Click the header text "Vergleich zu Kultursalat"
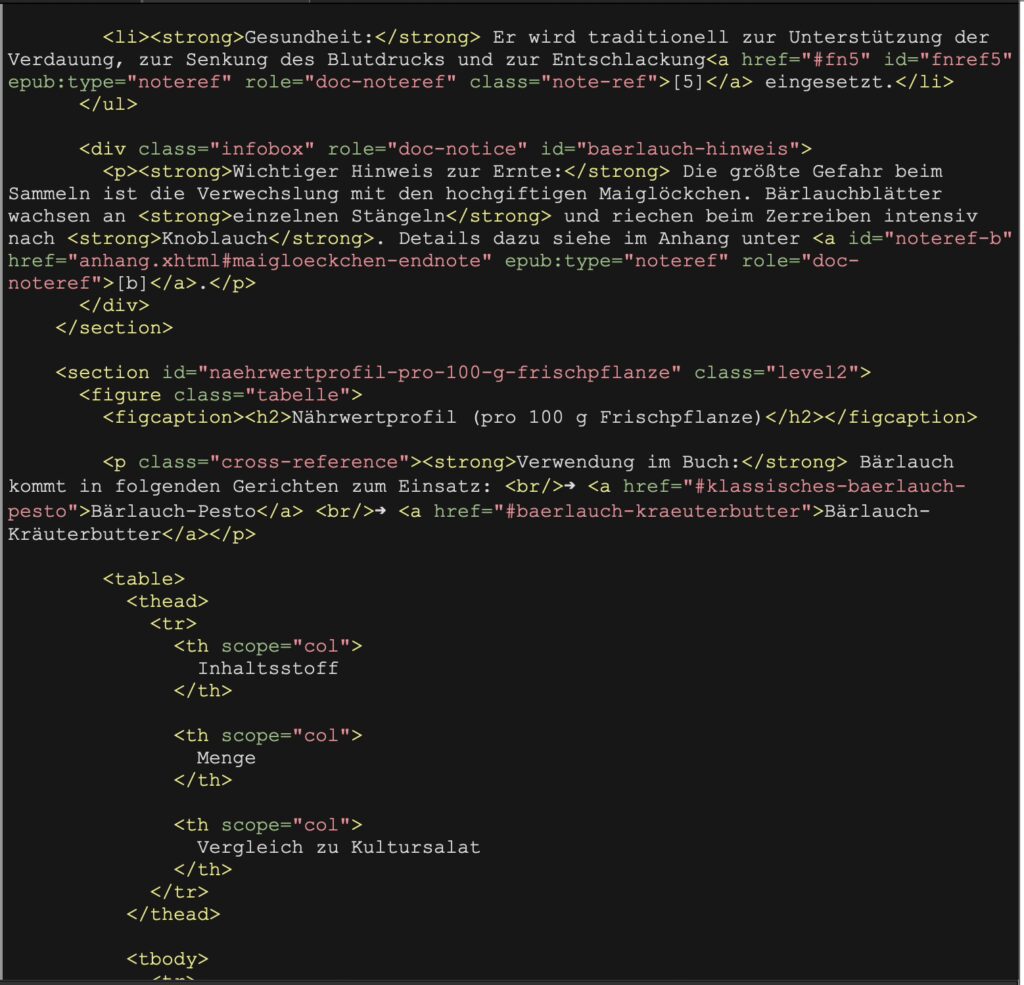1024x985 pixels. [338, 847]
